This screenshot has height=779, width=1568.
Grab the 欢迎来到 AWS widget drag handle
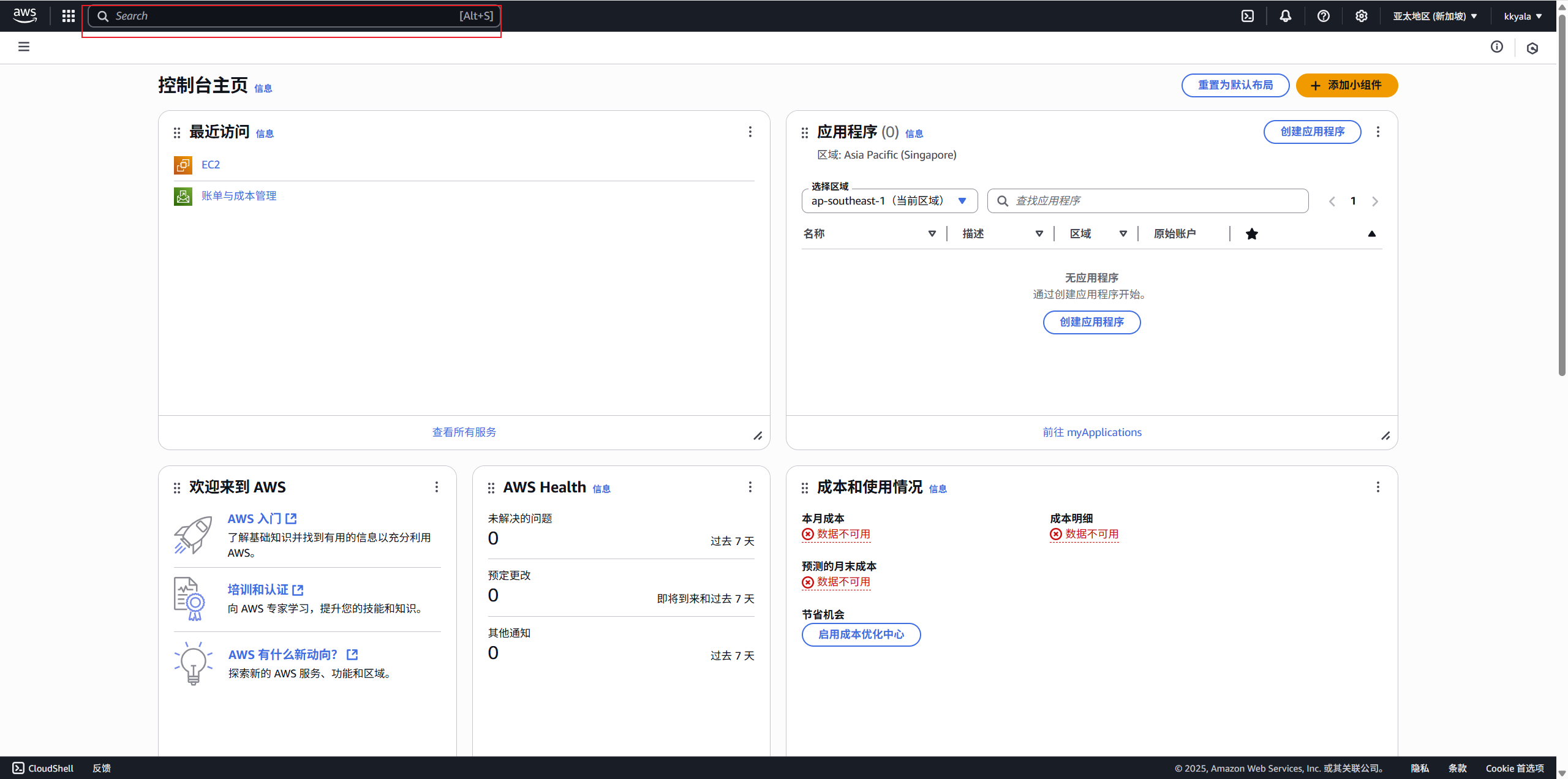tap(177, 487)
